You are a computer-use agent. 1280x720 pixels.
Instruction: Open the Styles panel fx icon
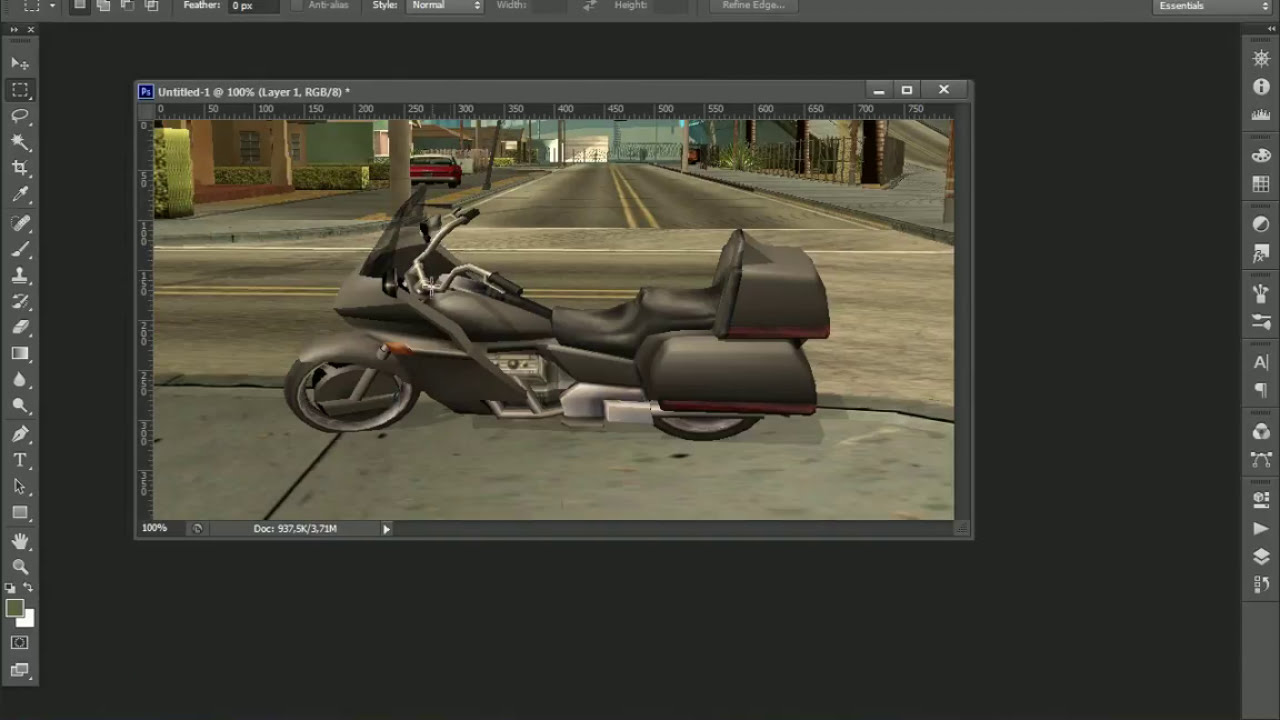(x=1261, y=255)
